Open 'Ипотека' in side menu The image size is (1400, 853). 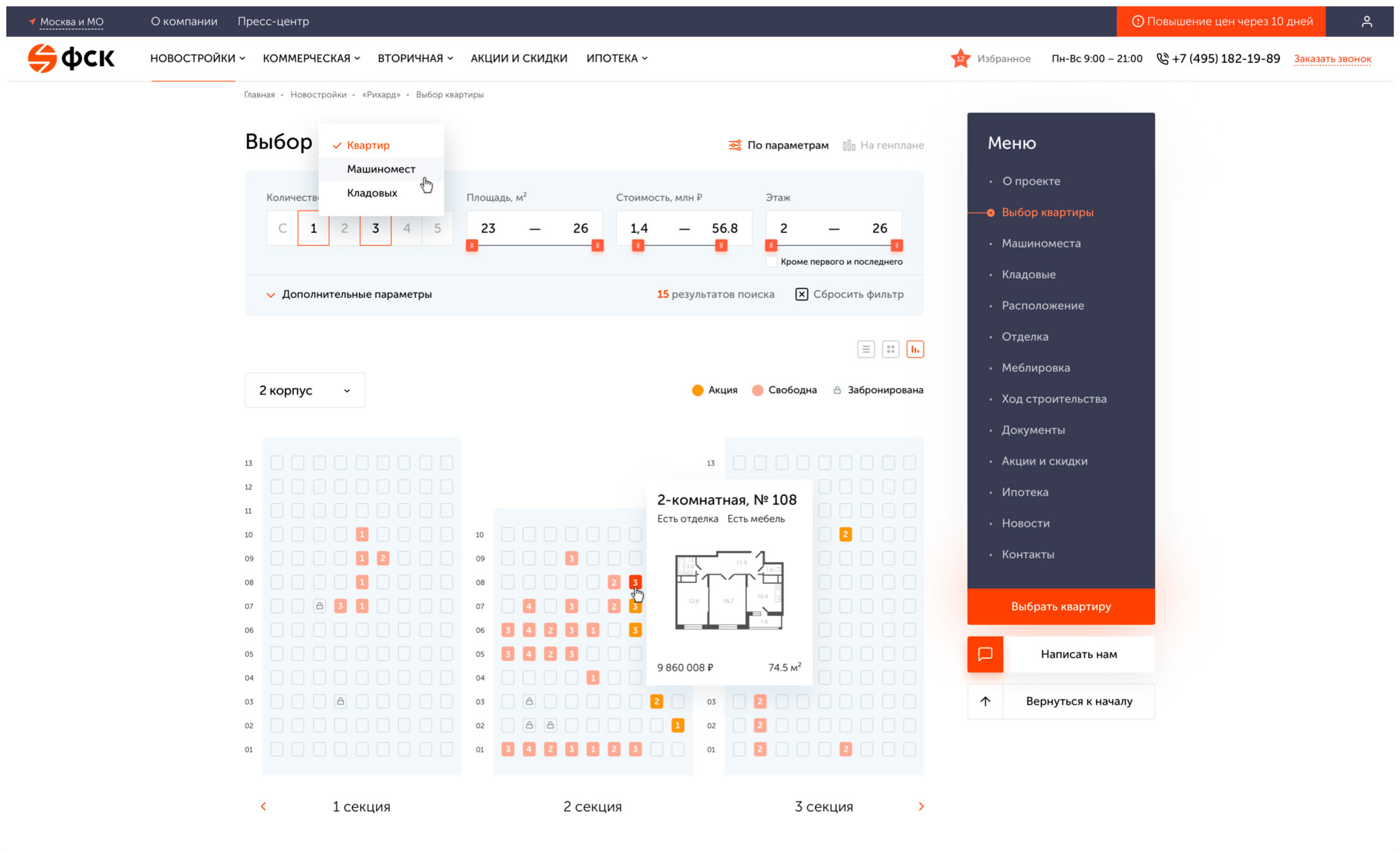(x=1025, y=492)
